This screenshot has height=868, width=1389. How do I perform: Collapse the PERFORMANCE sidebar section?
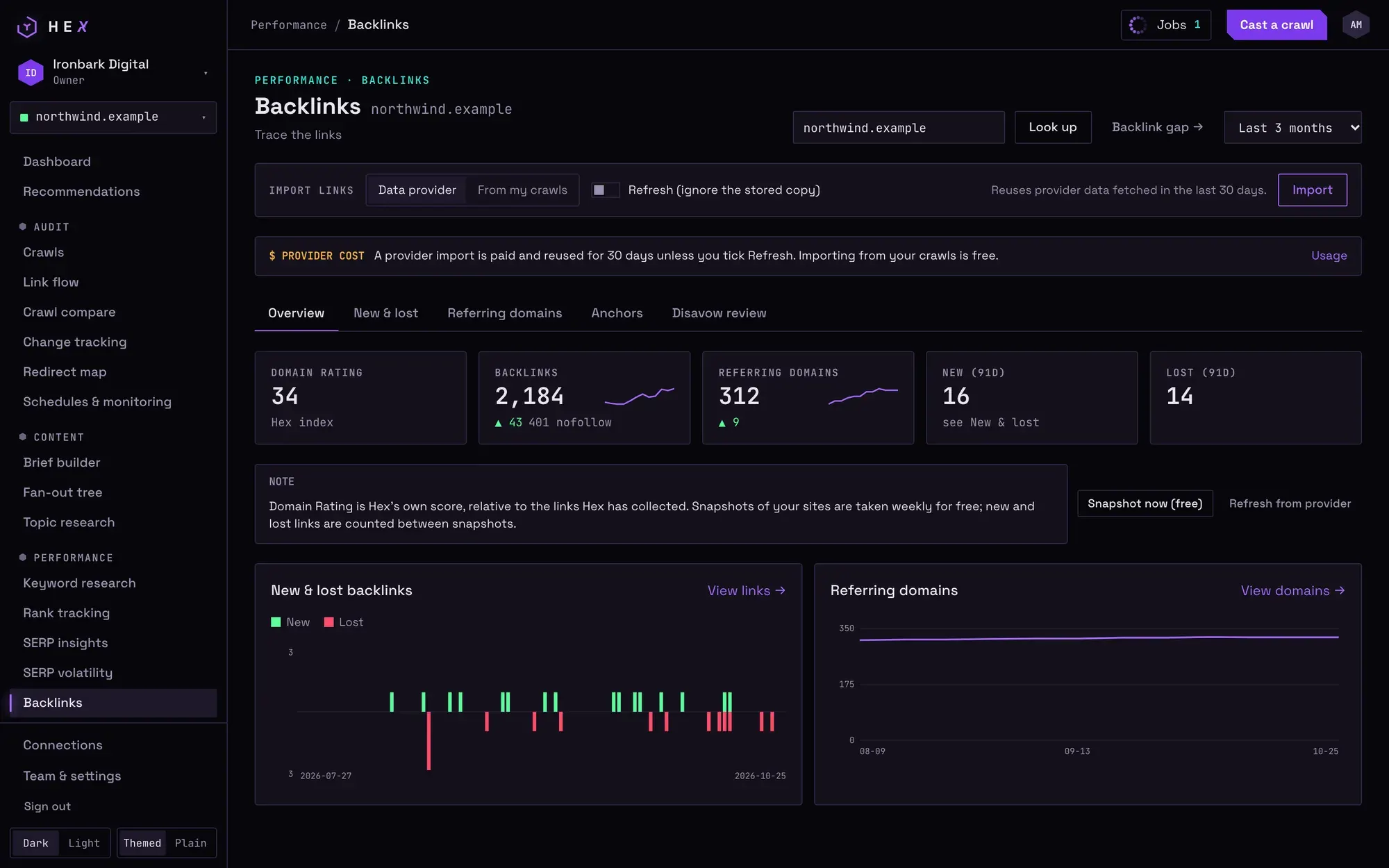(x=67, y=558)
